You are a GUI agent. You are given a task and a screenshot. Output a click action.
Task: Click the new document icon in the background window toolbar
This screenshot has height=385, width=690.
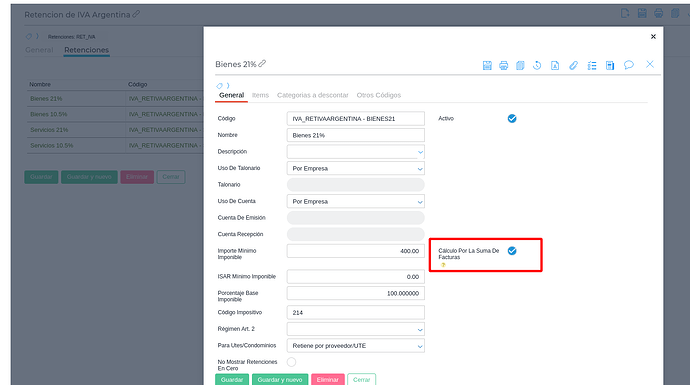tap(625, 13)
